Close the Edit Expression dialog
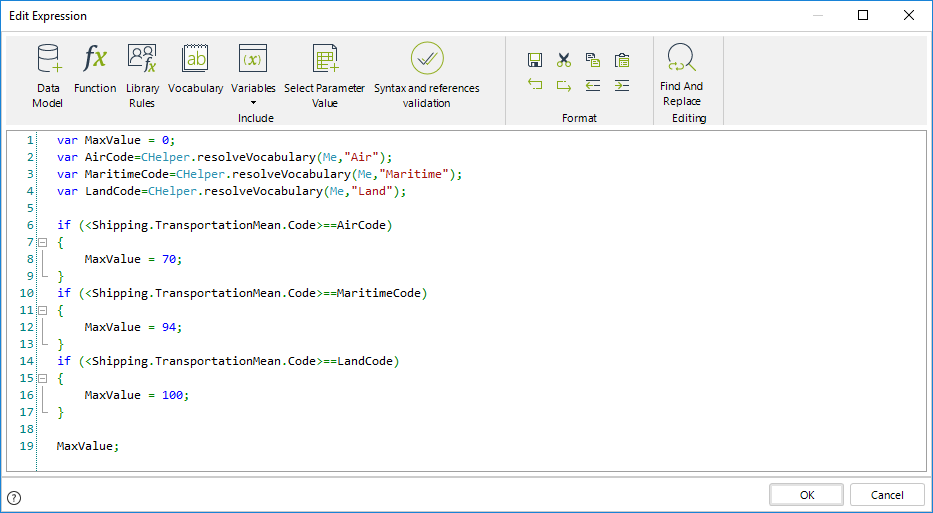The image size is (933, 513). click(x=909, y=15)
